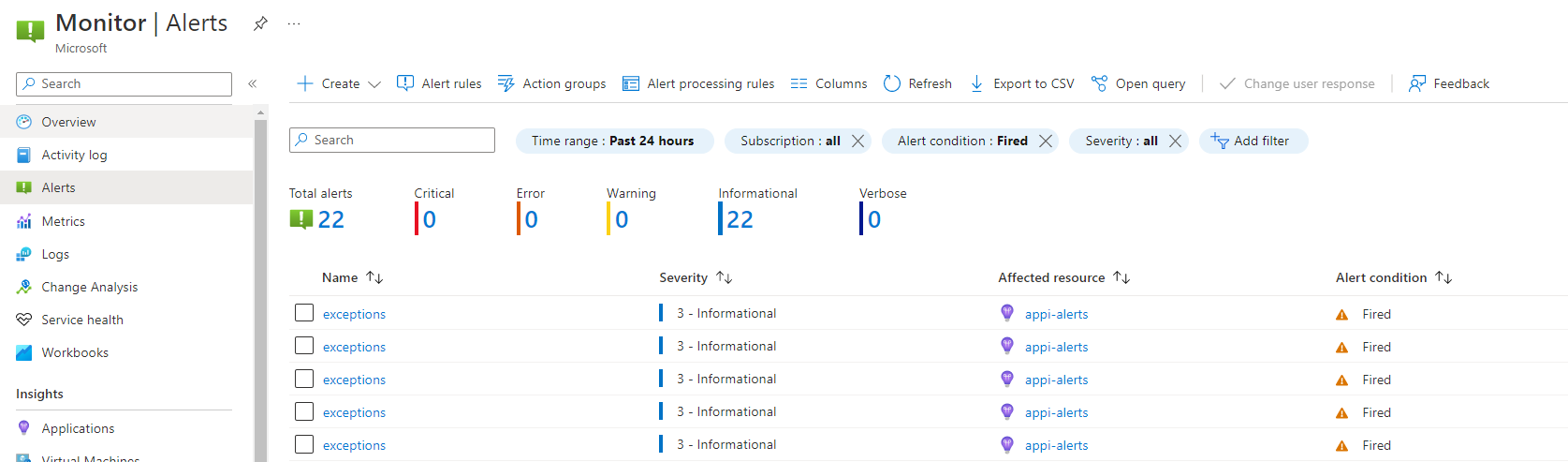Refresh the alerts list
1568x462 pixels.
coord(917,83)
